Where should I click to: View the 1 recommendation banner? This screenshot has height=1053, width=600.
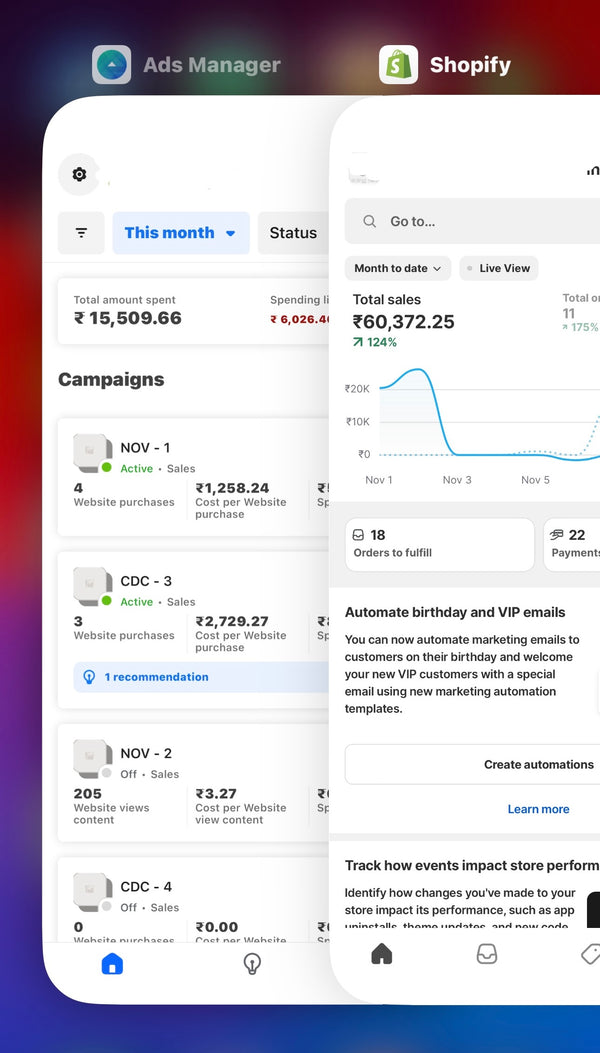tap(200, 677)
